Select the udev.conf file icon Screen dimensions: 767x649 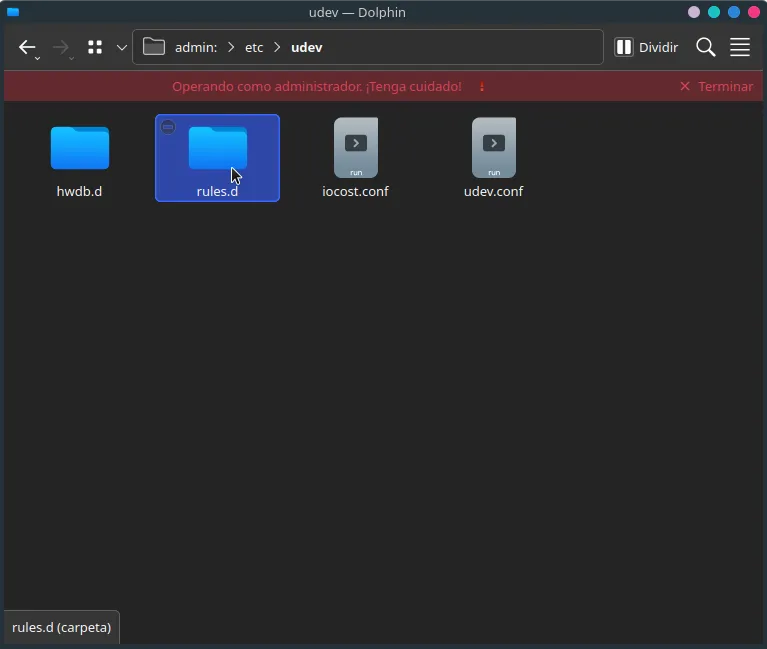coord(494,147)
